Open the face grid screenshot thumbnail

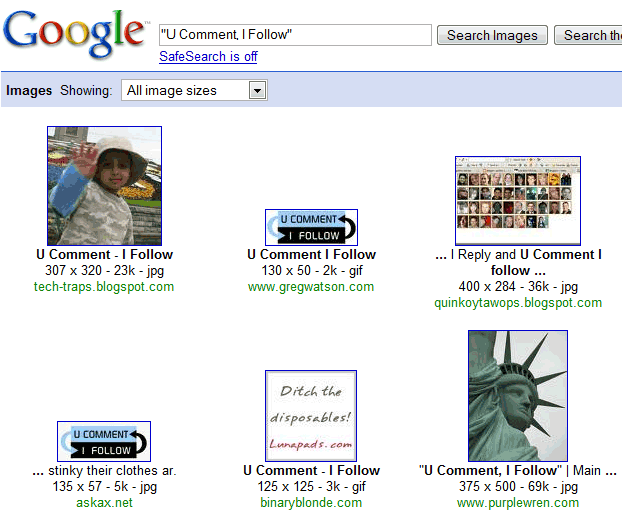(x=518, y=201)
